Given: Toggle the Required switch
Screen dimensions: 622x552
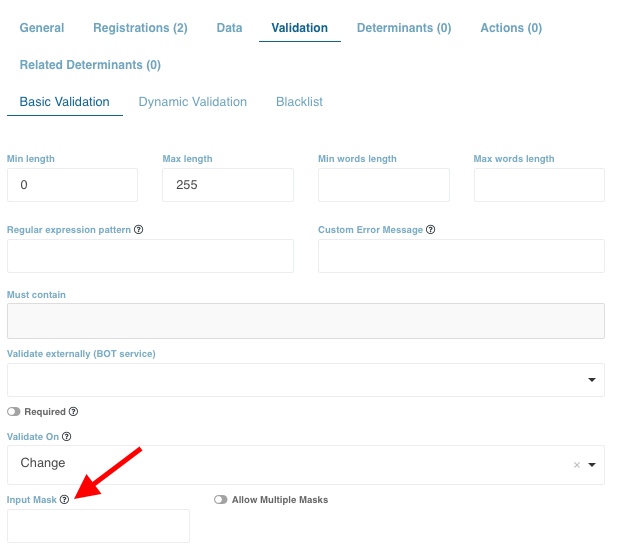Looking at the screenshot, I should (x=13, y=412).
